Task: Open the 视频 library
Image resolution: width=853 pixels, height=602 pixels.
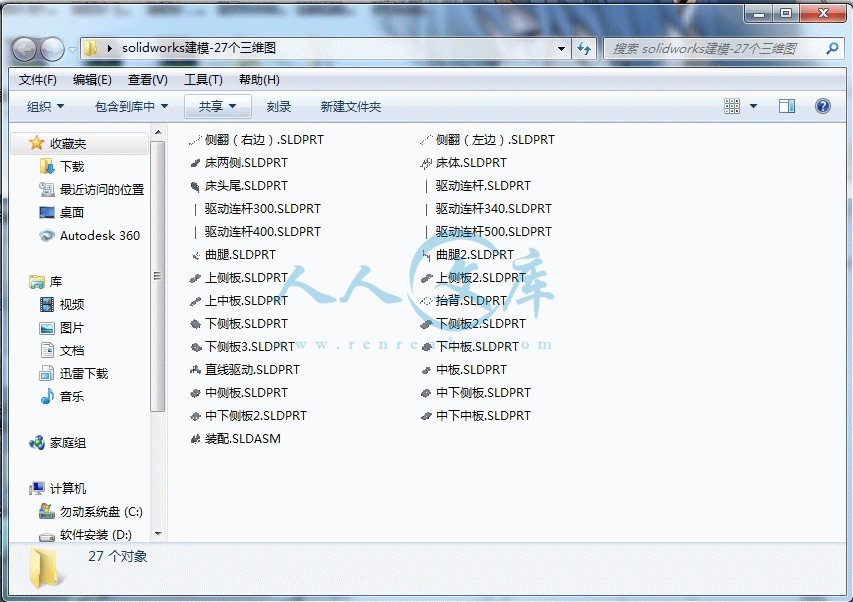Action: pos(72,305)
